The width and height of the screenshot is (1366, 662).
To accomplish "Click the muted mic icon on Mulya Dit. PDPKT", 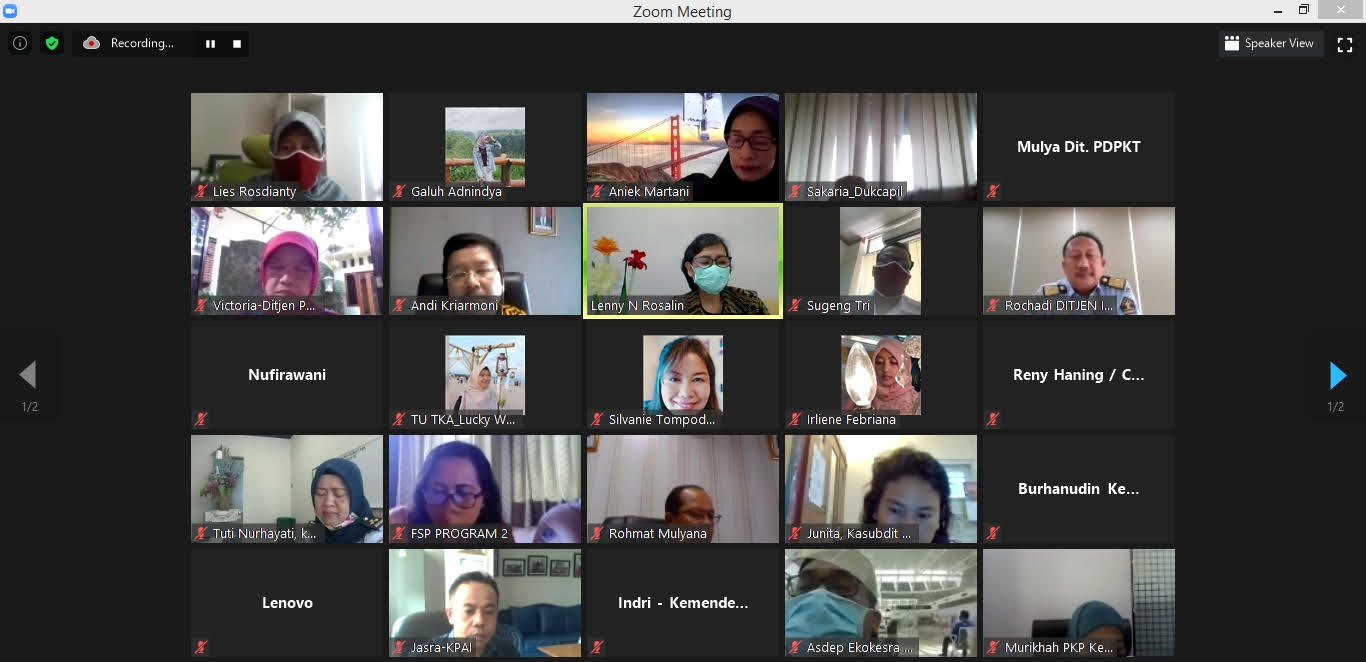I will tap(993, 191).
